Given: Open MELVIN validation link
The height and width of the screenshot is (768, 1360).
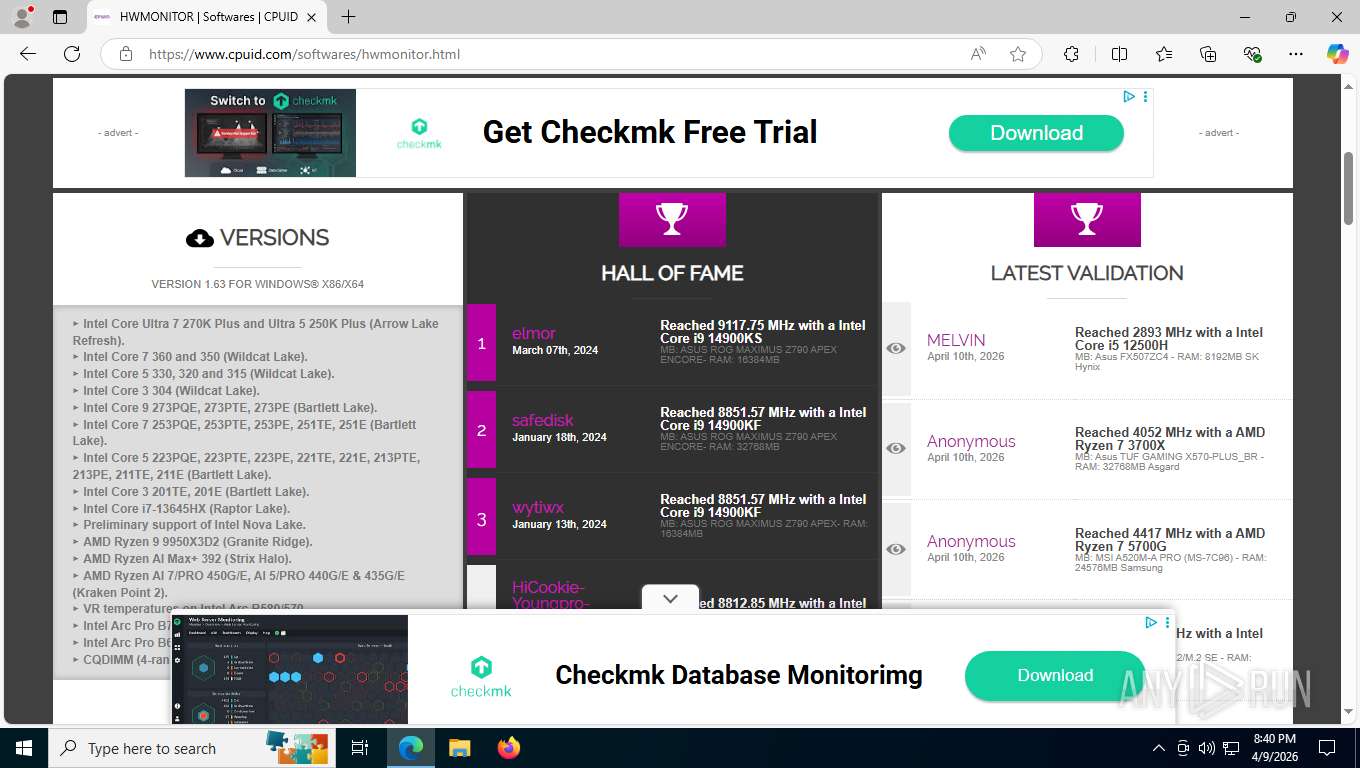Looking at the screenshot, I should click(956, 340).
